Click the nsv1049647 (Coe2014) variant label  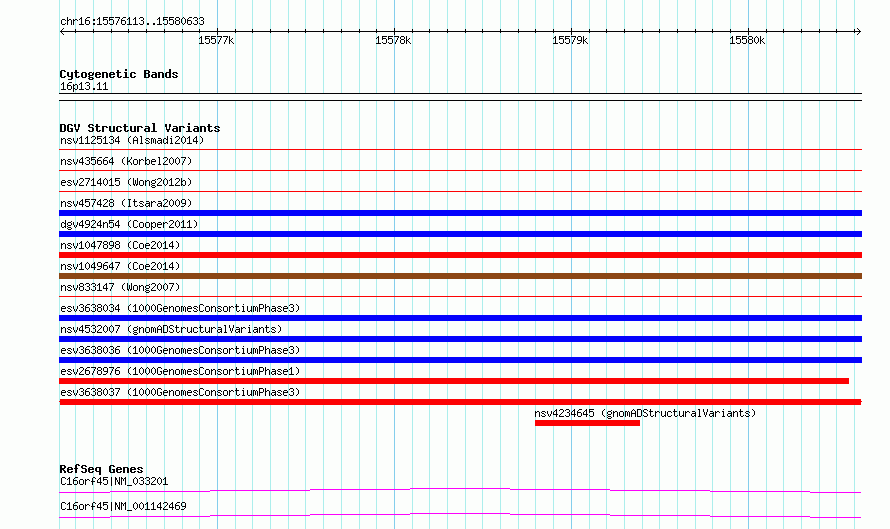pyautogui.click(x=120, y=266)
